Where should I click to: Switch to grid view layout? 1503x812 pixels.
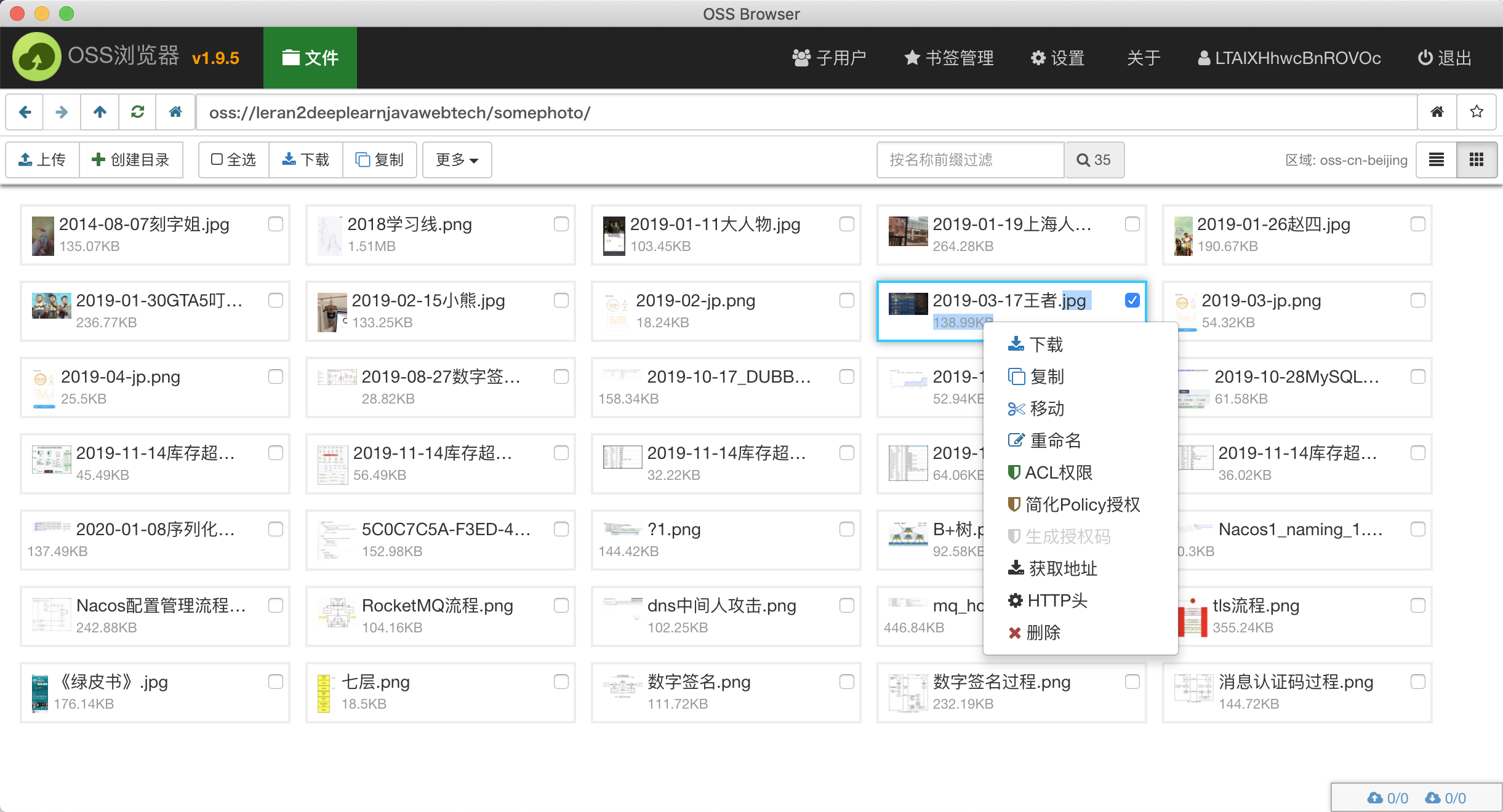coord(1476,160)
